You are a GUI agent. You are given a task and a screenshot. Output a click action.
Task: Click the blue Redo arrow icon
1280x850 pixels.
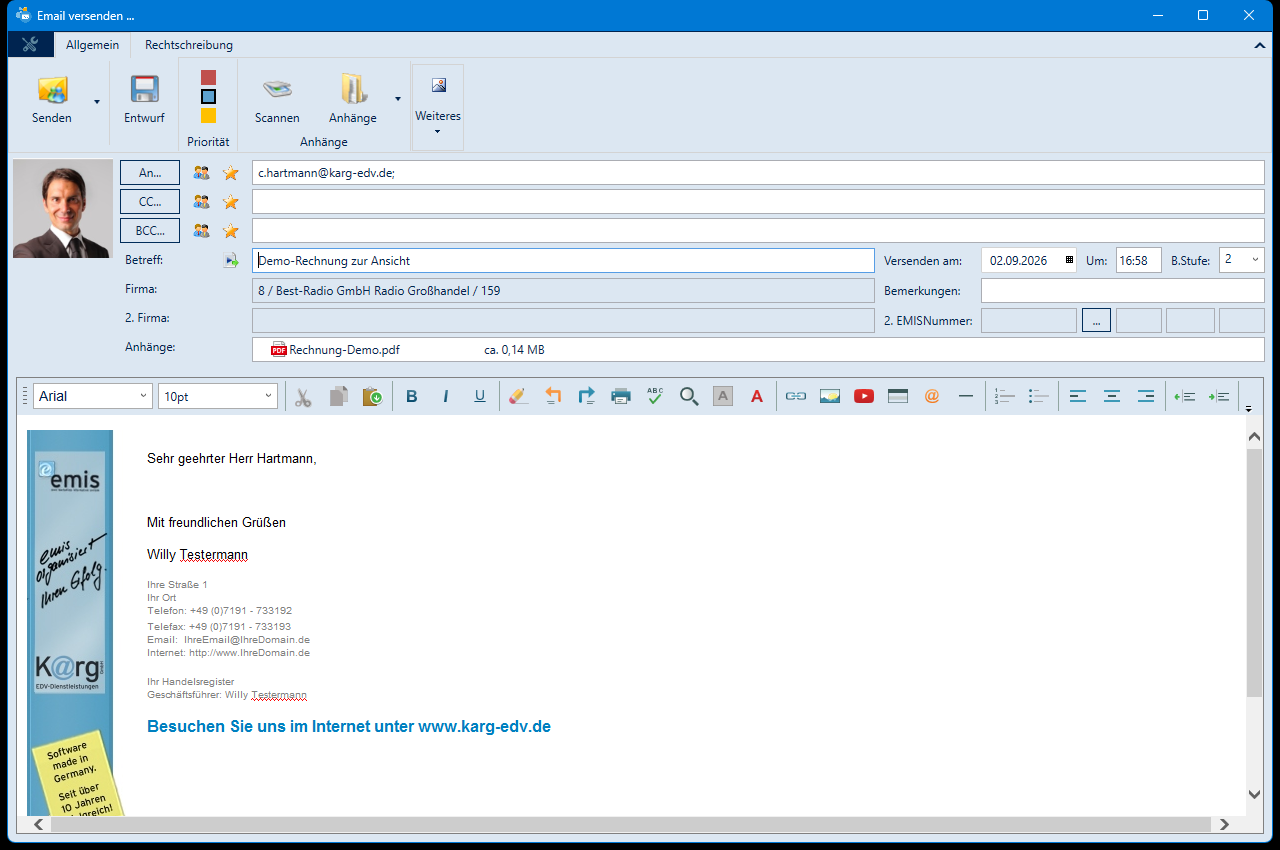pyautogui.click(x=587, y=396)
